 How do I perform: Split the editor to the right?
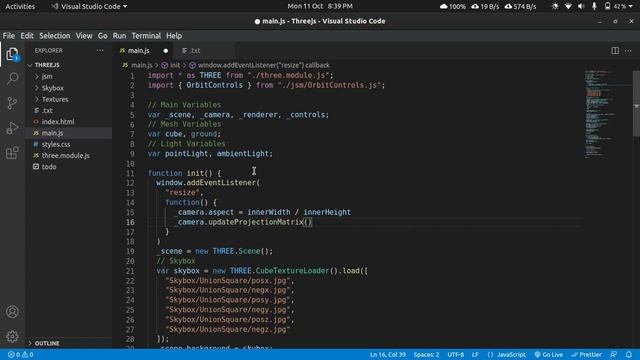(x=615, y=51)
